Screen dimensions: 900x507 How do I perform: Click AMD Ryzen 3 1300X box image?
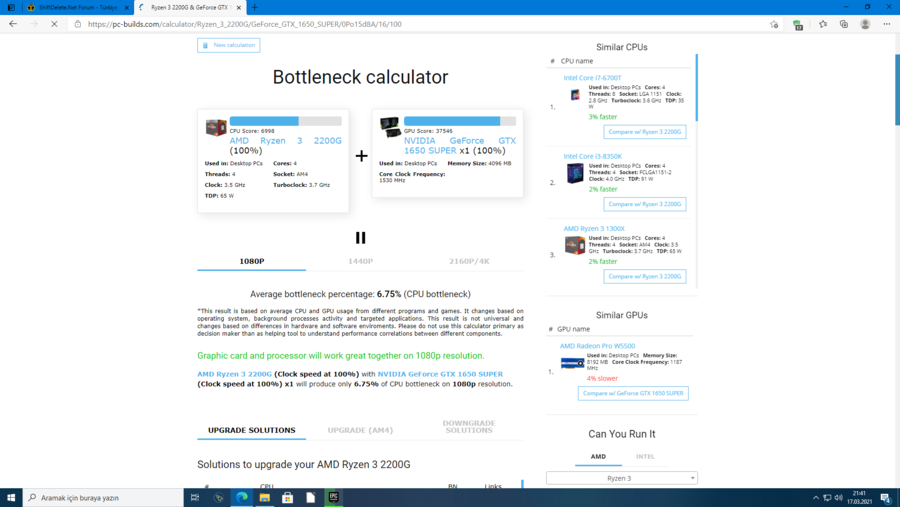(575, 245)
